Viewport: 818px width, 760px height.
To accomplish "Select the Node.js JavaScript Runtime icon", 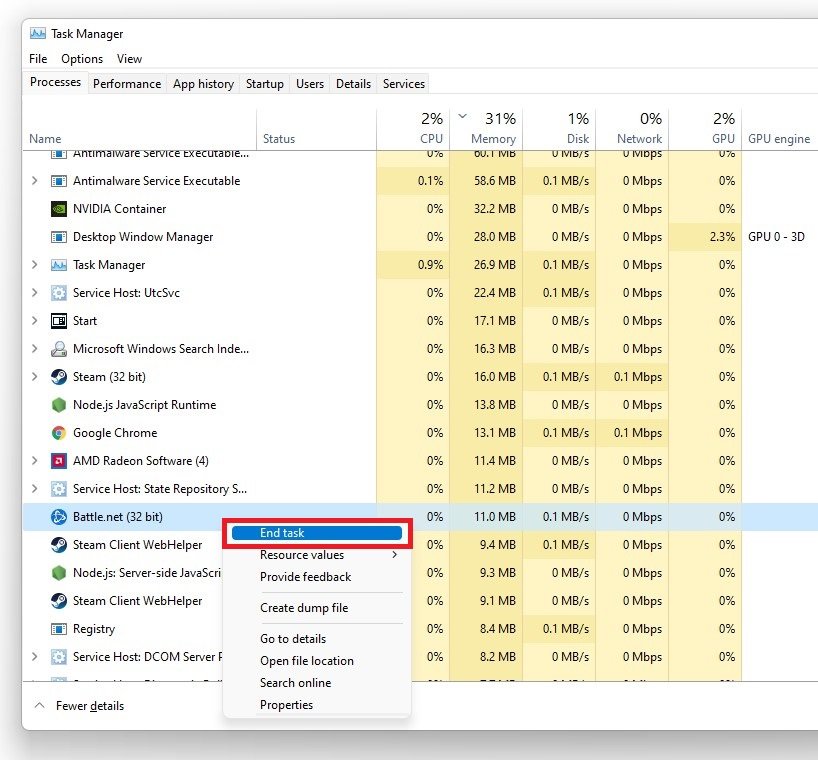I will tap(59, 405).
